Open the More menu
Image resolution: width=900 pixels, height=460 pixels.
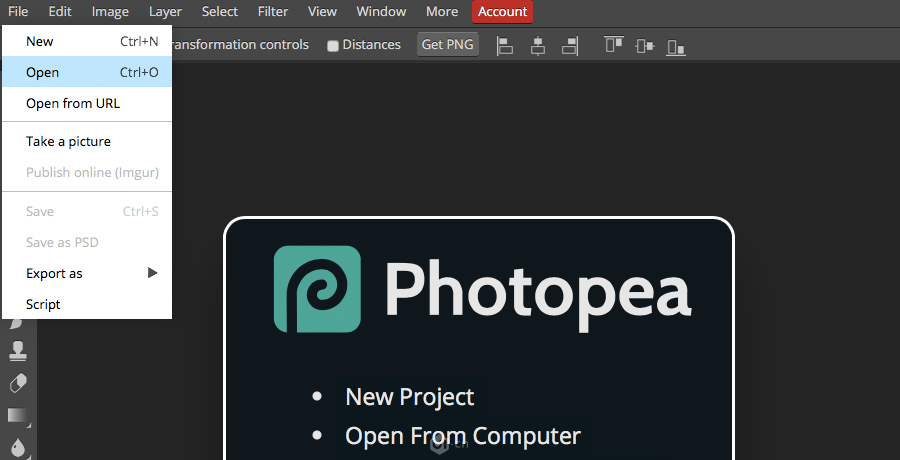tap(442, 11)
